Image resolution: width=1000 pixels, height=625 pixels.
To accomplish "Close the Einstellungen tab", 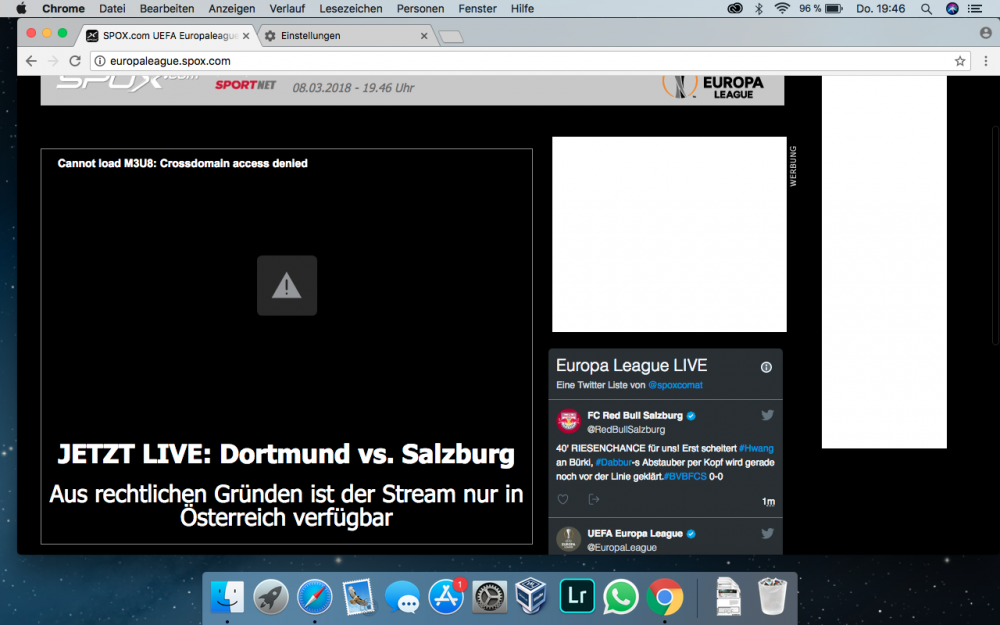I will pyautogui.click(x=424, y=36).
